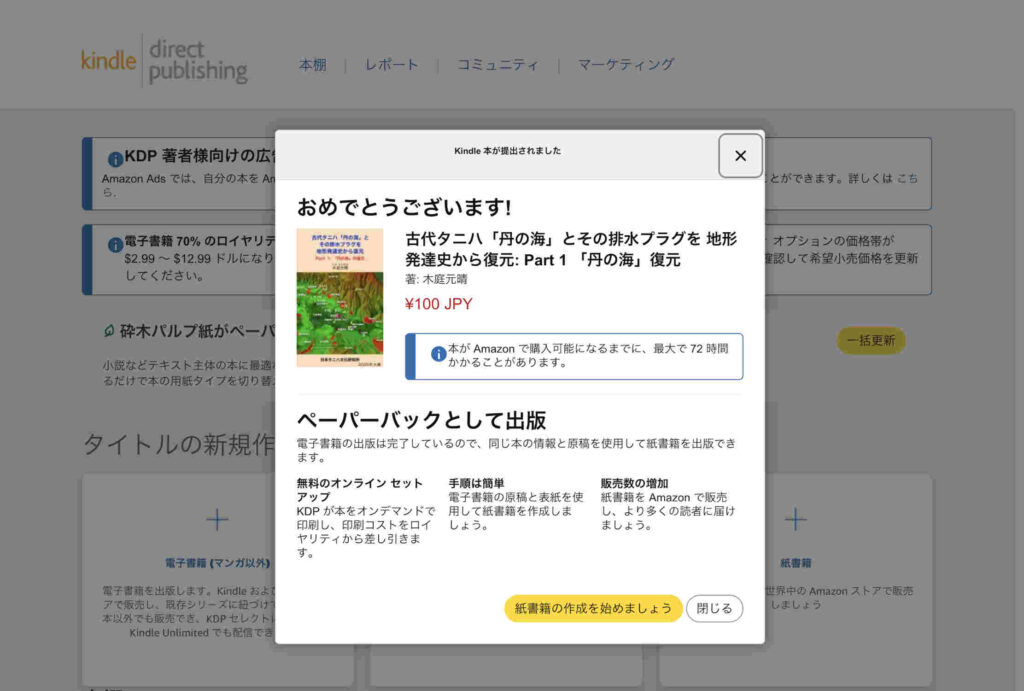Select the Kindle 本が提出されました title
The width and height of the screenshot is (1024, 691).
(507, 151)
